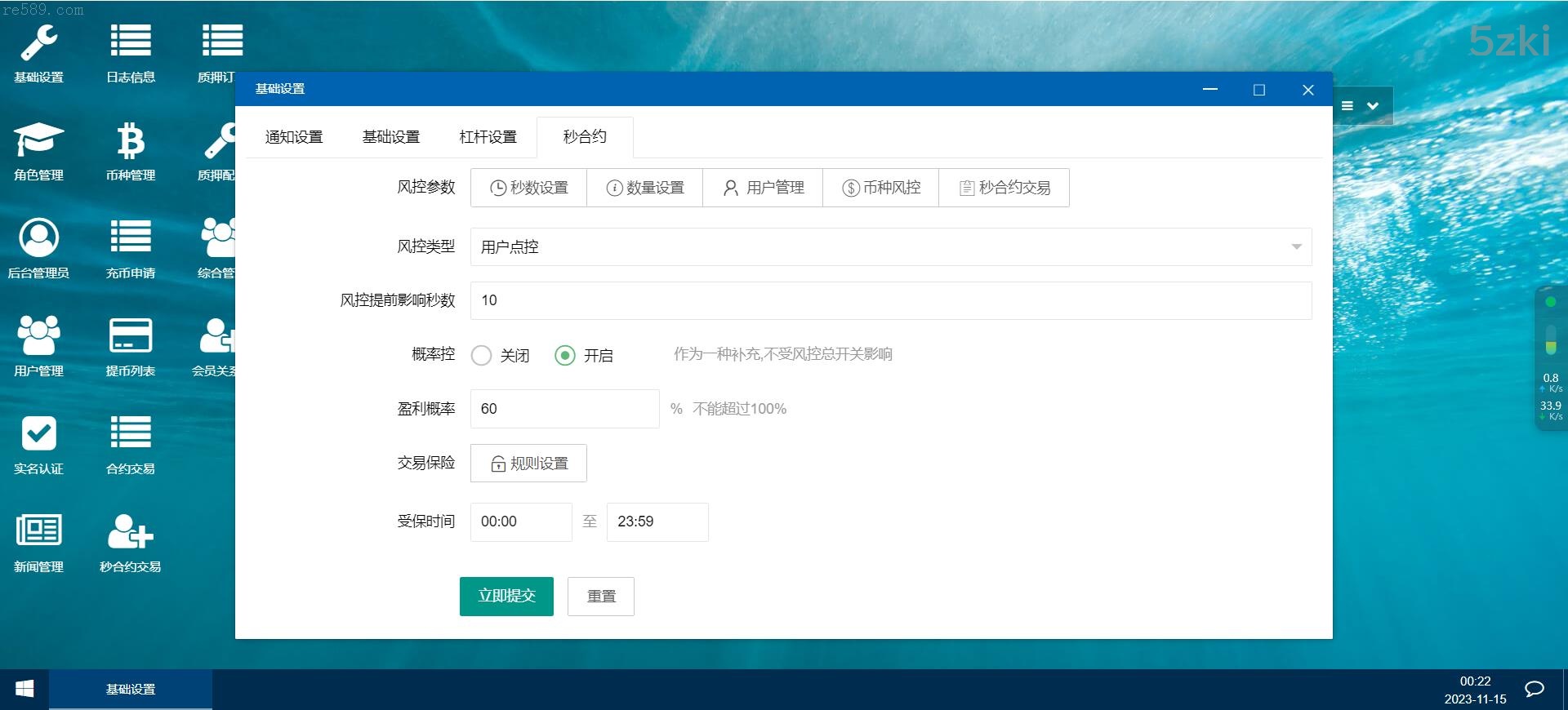Switch to the 通知设置 tab
The height and width of the screenshot is (710, 1568).
(294, 137)
